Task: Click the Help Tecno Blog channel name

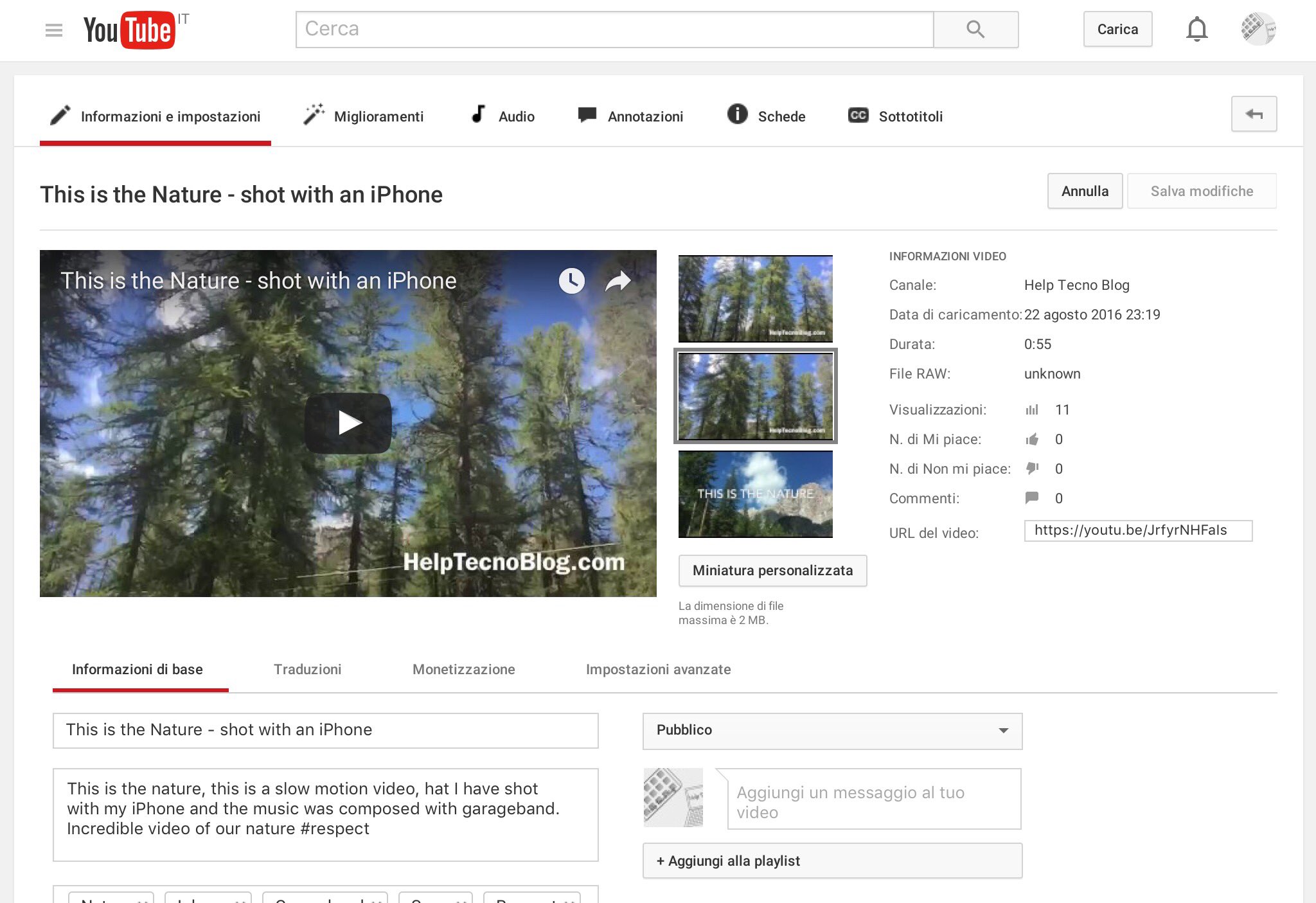Action: point(1077,285)
